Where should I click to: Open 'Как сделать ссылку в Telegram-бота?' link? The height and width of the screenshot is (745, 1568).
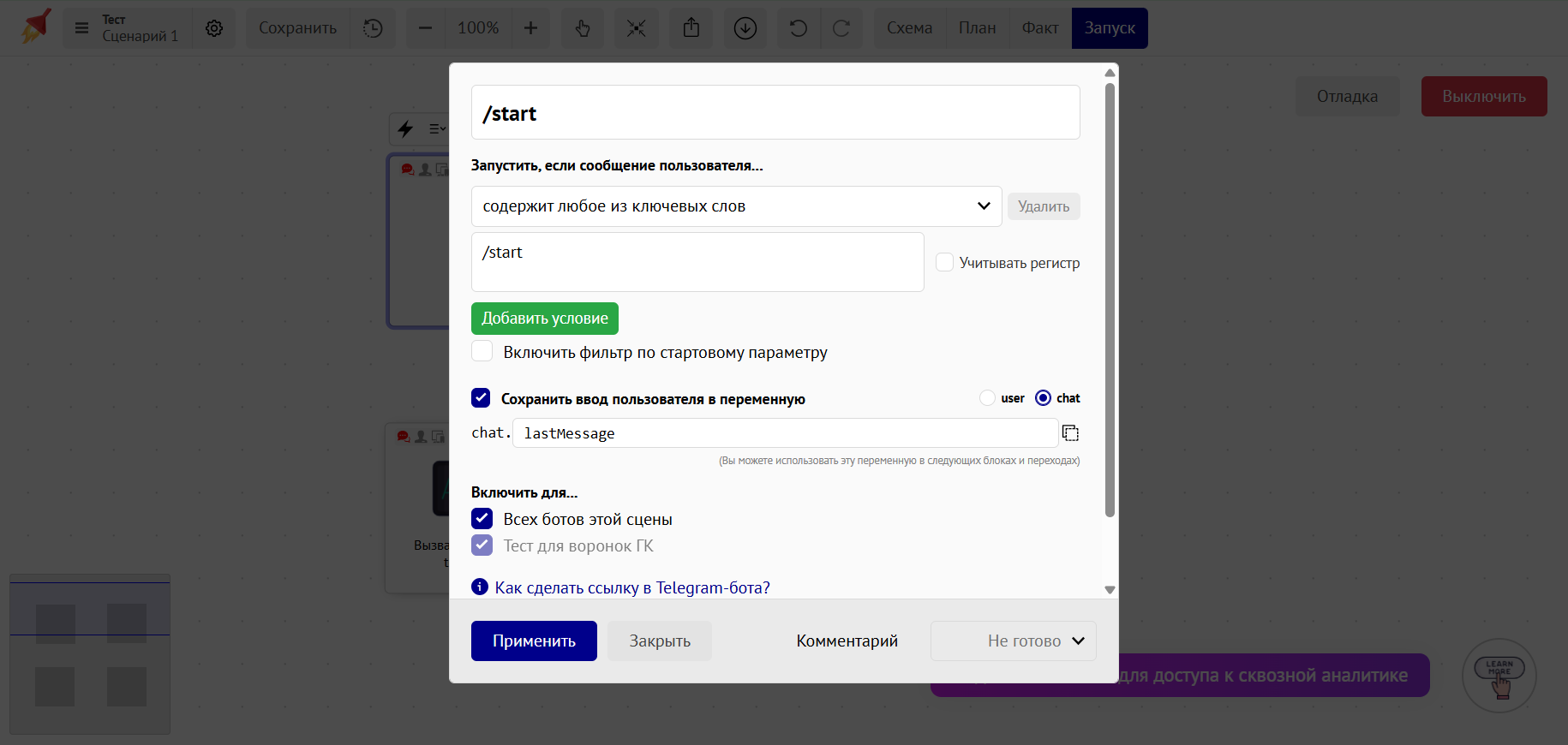click(x=631, y=587)
